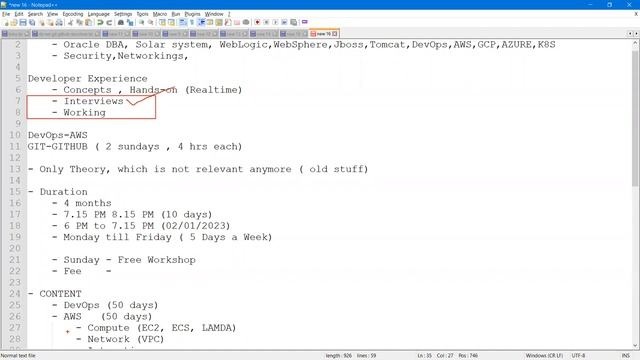Open the Encoding menu
640x360 pixels.
(73, 14)
